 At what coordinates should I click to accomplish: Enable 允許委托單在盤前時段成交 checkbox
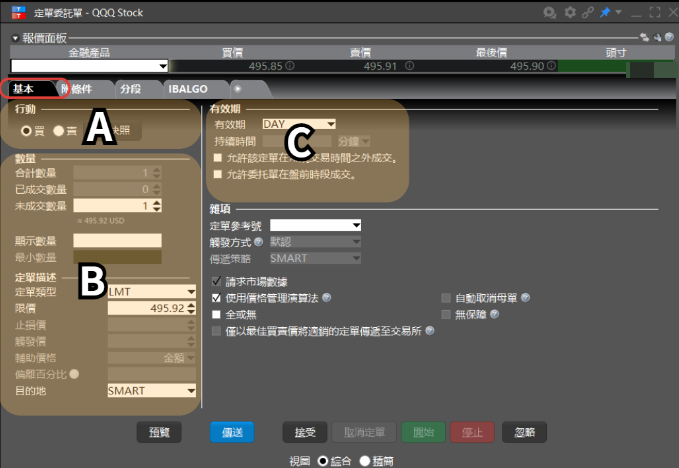218,174
